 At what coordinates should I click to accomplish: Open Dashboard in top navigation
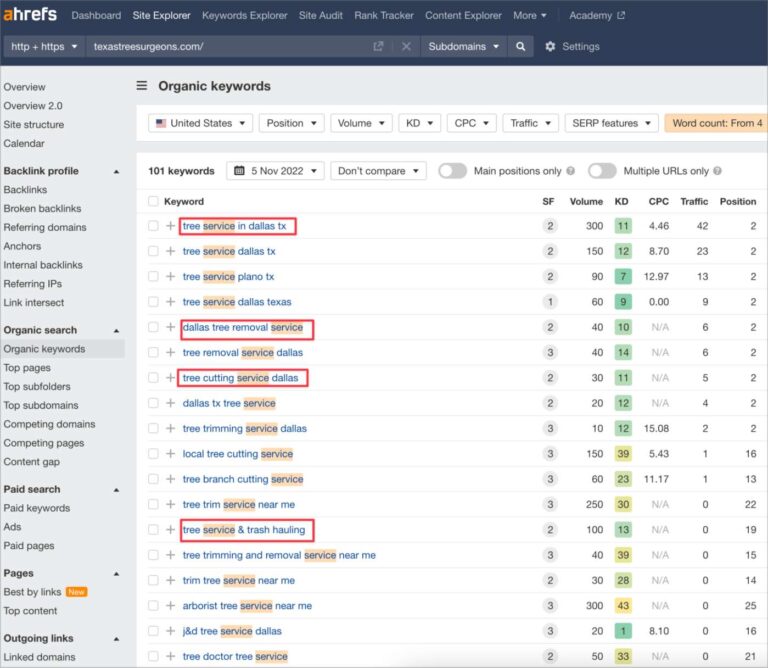96,15
